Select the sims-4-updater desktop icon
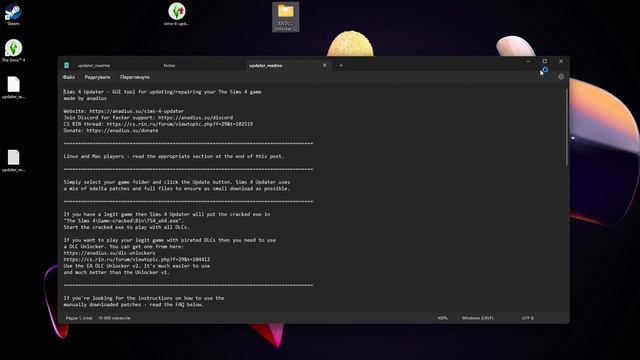Viewport: 640px width, 360px height. (x=176, y=14)
